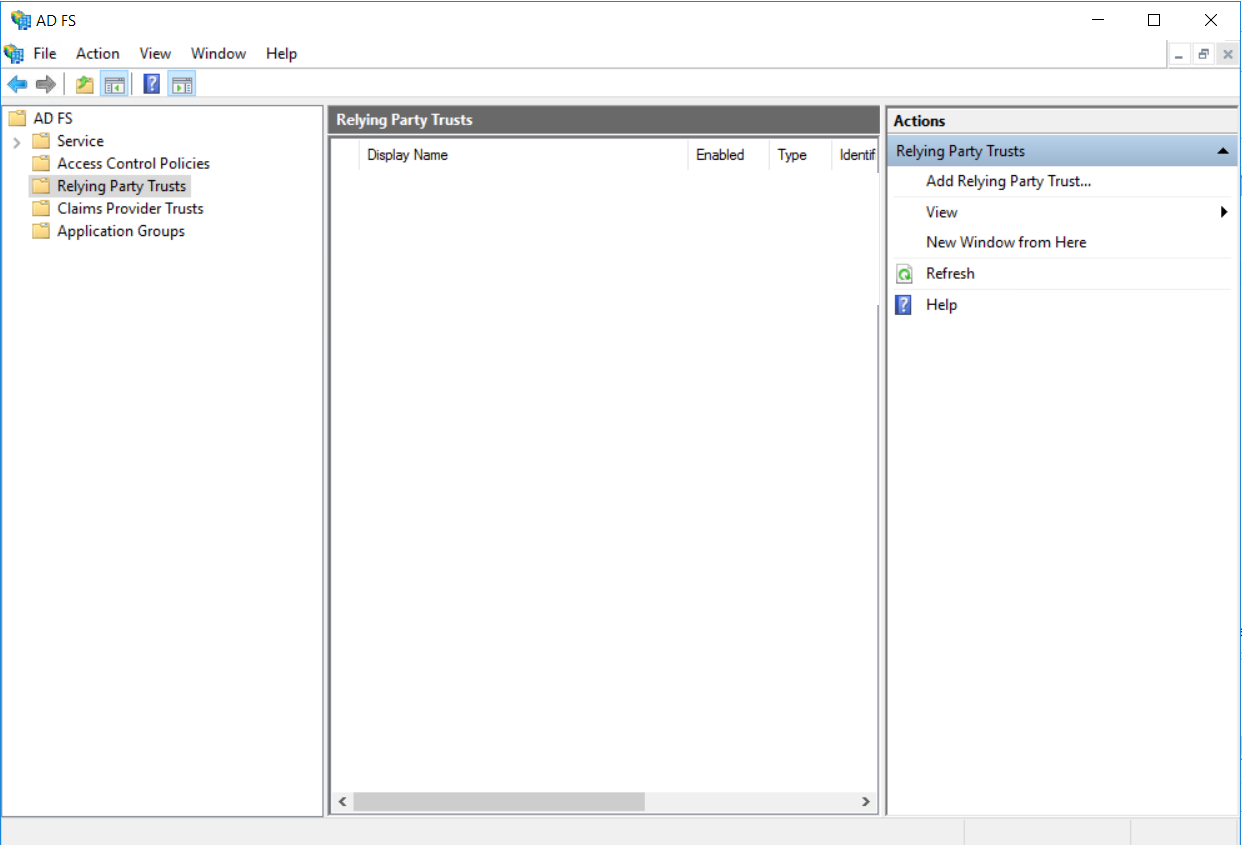Click the AD FS icon beside File menu
This screenshot has height=845, width=1242.
coord(14,54)
